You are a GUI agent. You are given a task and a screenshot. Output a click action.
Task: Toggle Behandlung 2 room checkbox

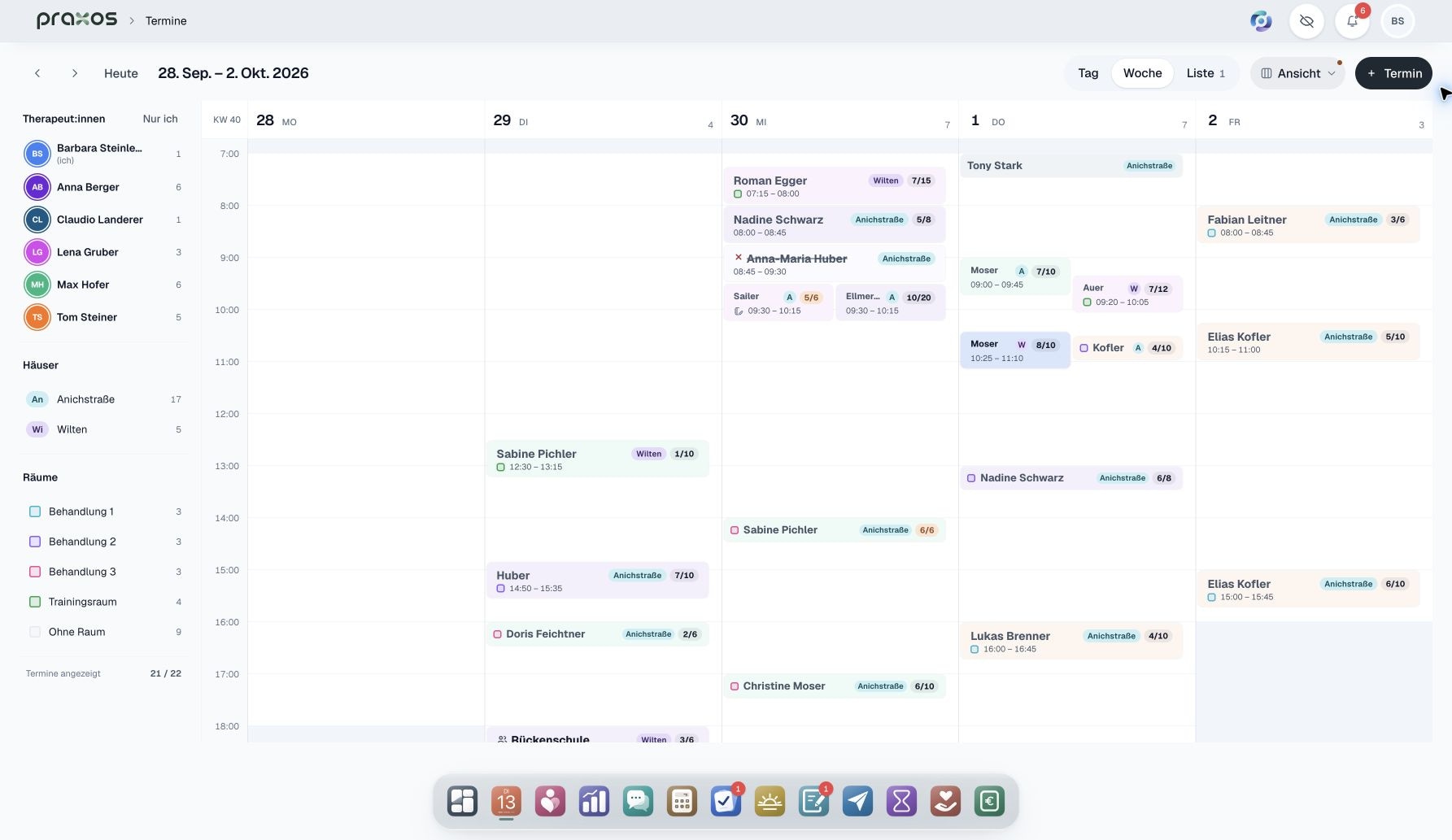tap(35, 542)
